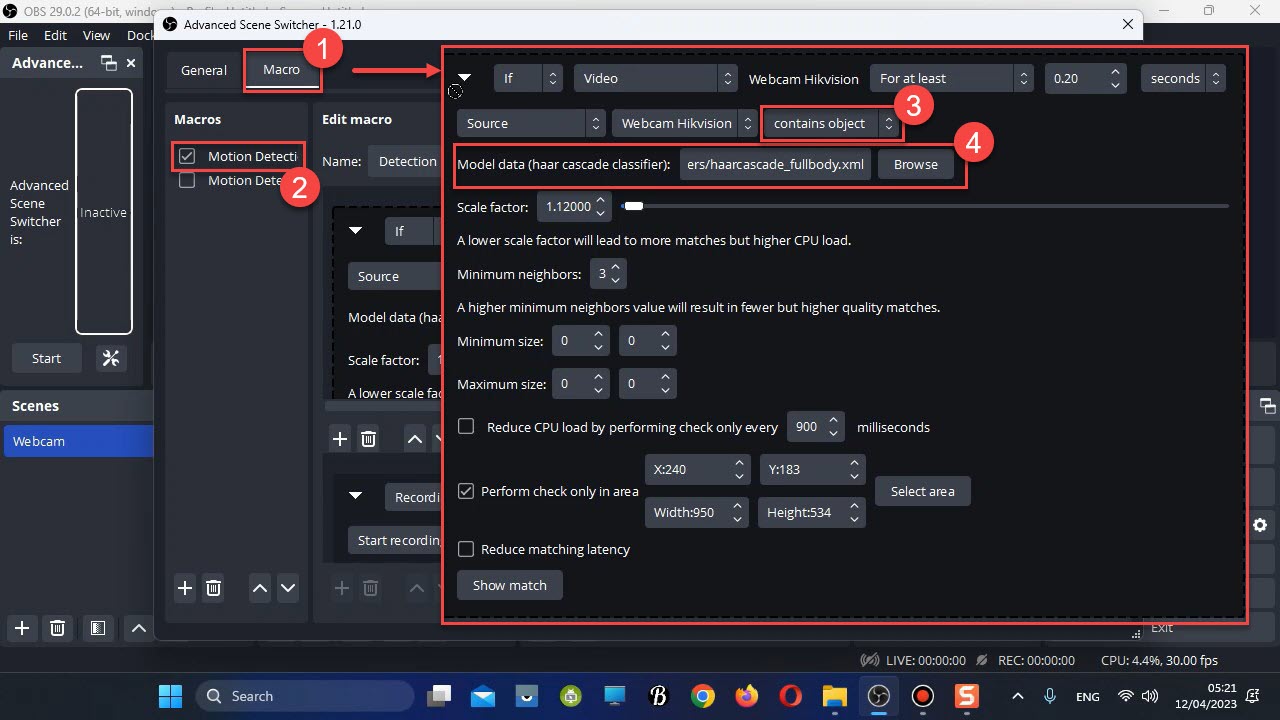
Task: Open Firefox from taskbar
Action: point(746,696)
